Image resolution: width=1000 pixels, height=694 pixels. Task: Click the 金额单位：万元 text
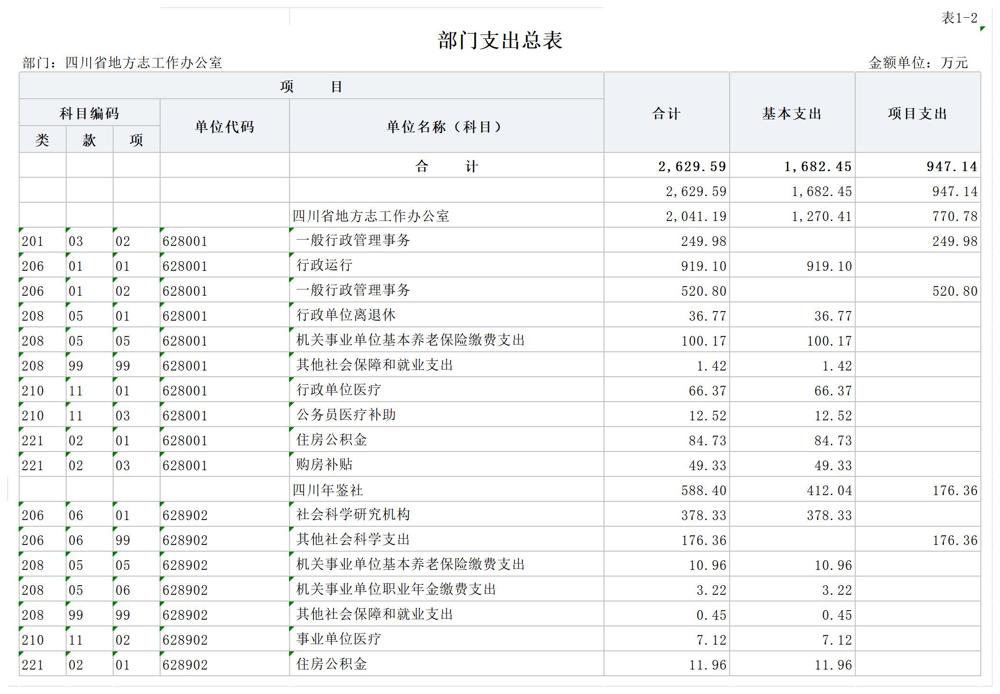[x=918, y=63]
